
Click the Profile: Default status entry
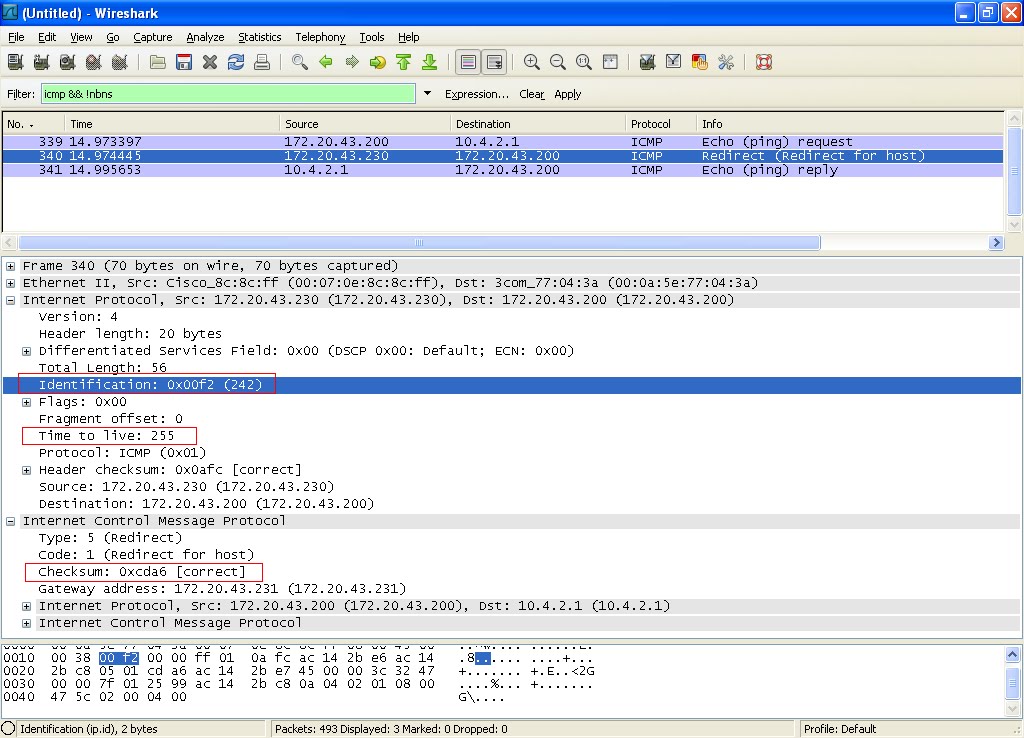pyautogui.click(x=840, y=729)
